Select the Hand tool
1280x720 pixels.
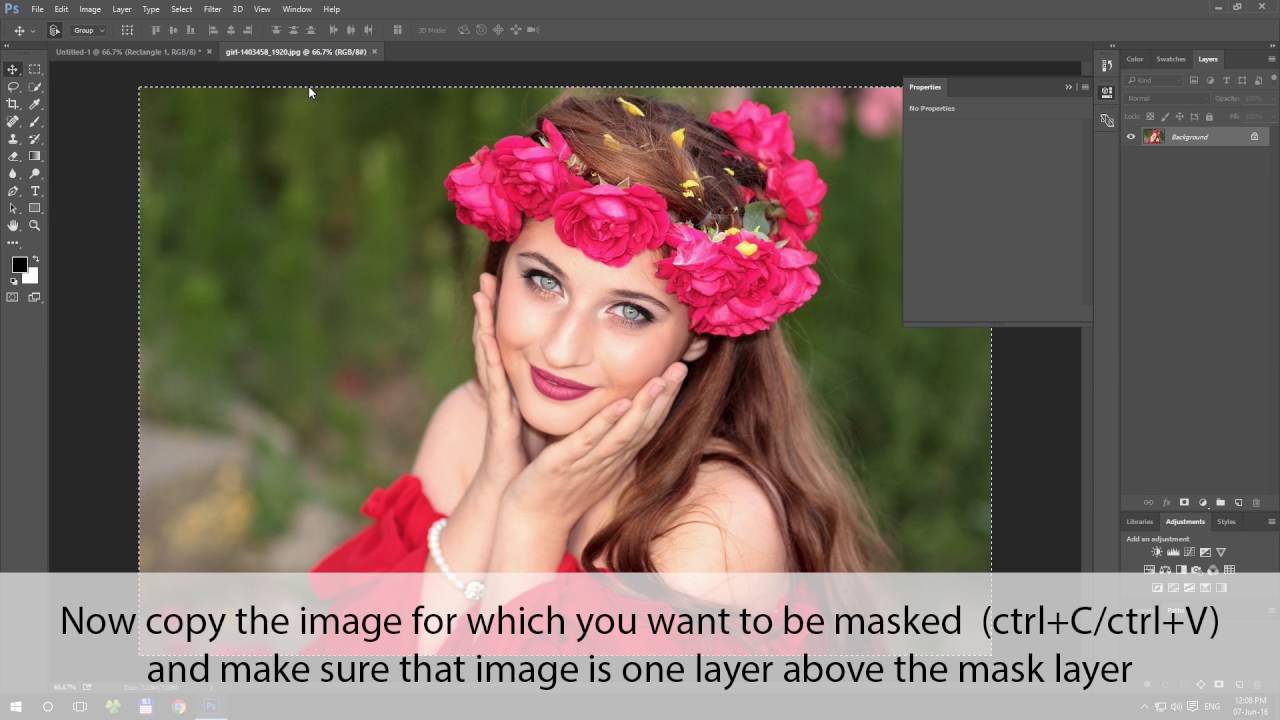pyautogui.click(x=13, y=225)
